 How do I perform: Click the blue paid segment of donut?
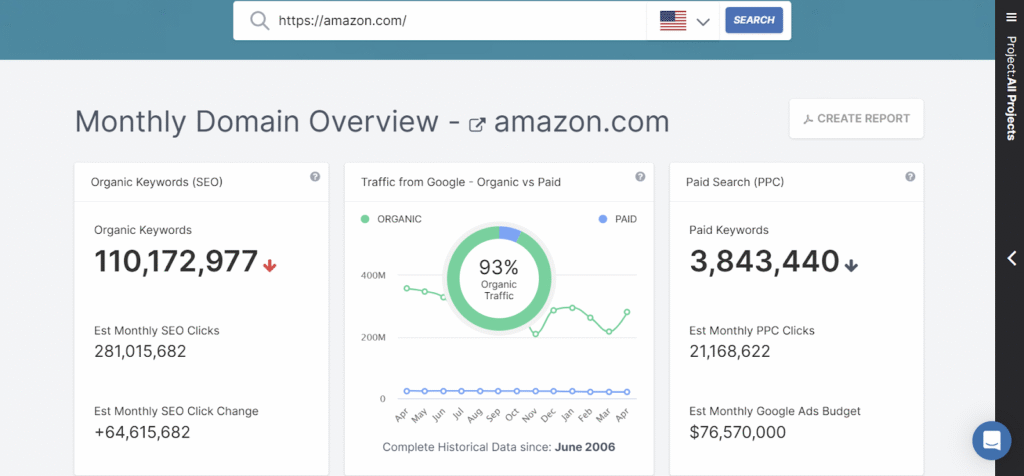510,234
